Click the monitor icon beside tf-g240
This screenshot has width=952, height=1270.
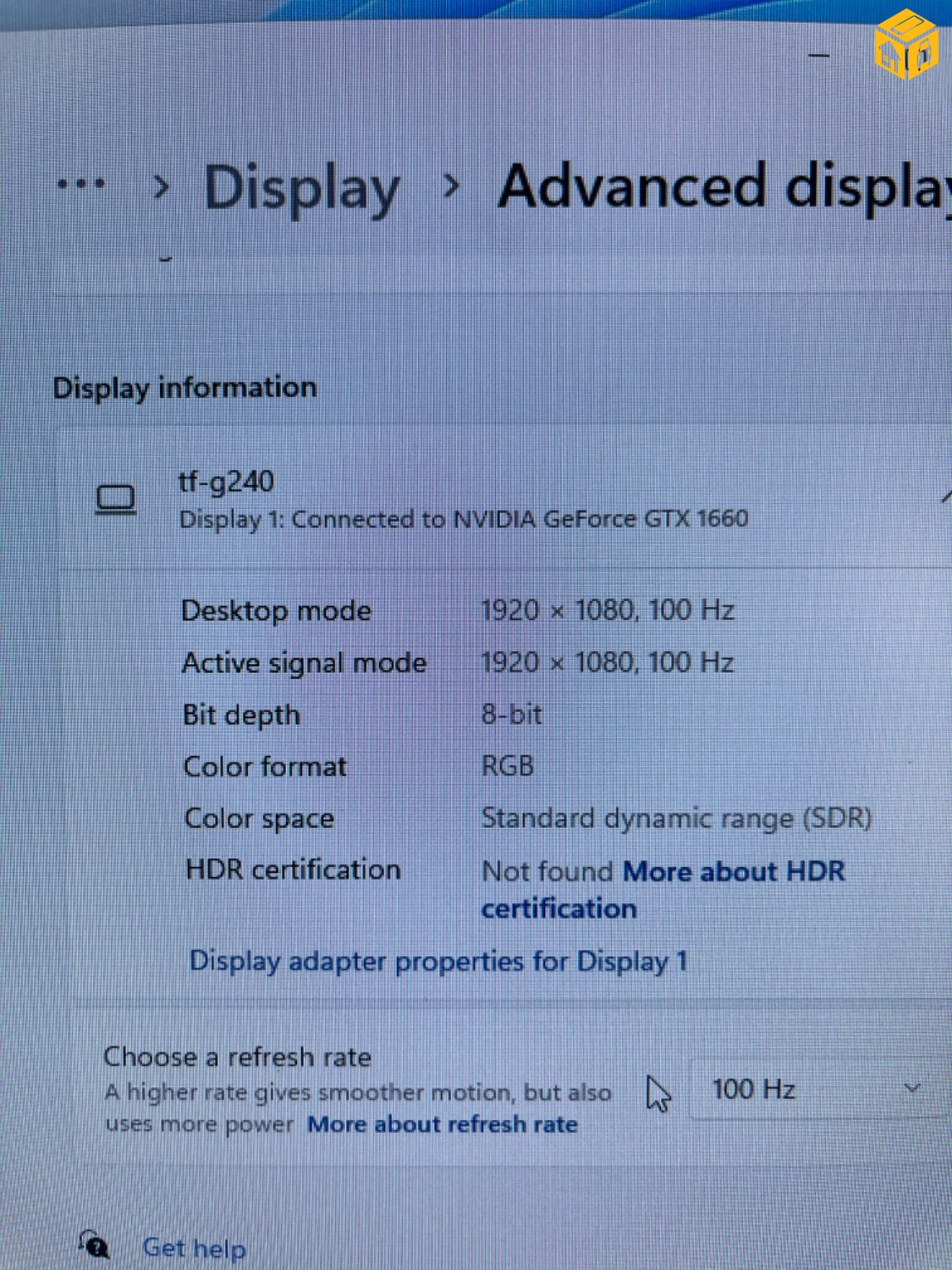[x=115, y=500]
